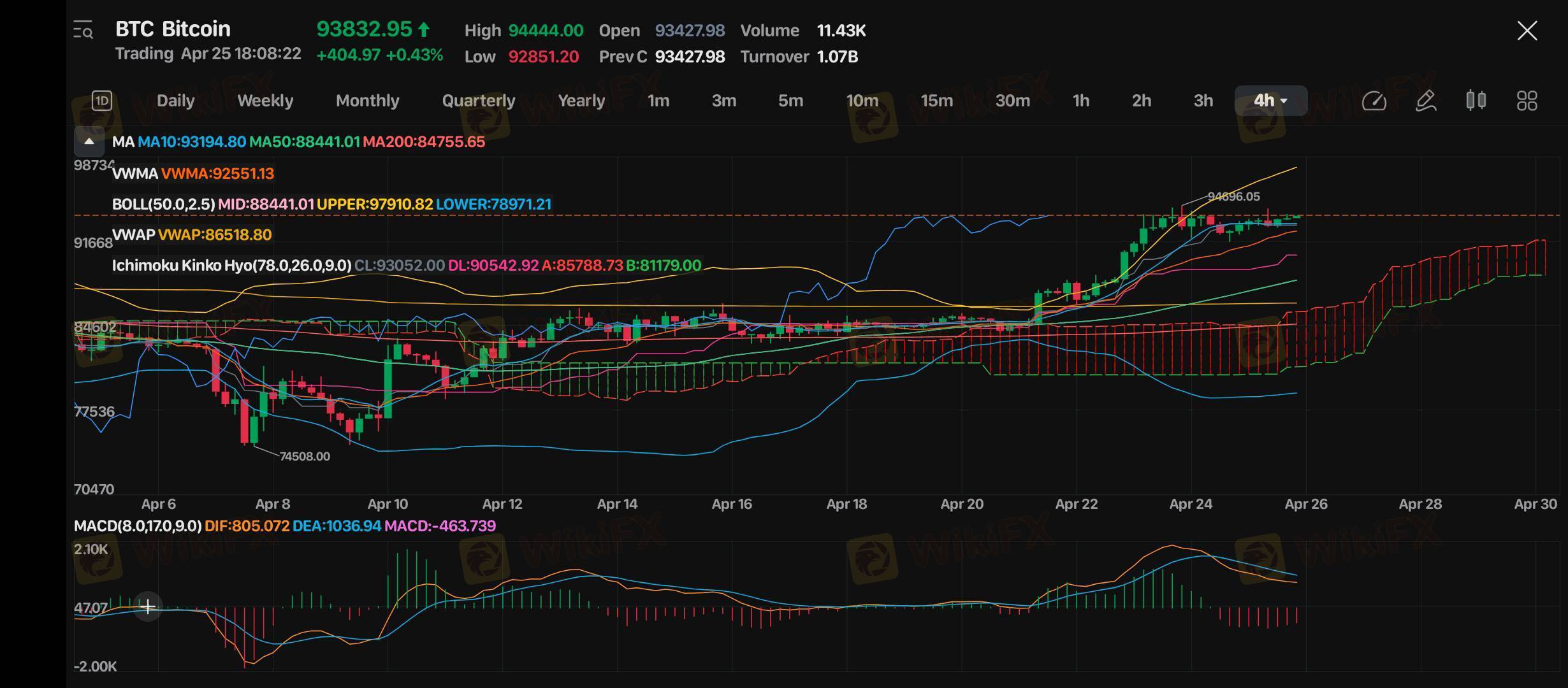Click the DEA:1036.94 MACD value

[x=337, y=526]
